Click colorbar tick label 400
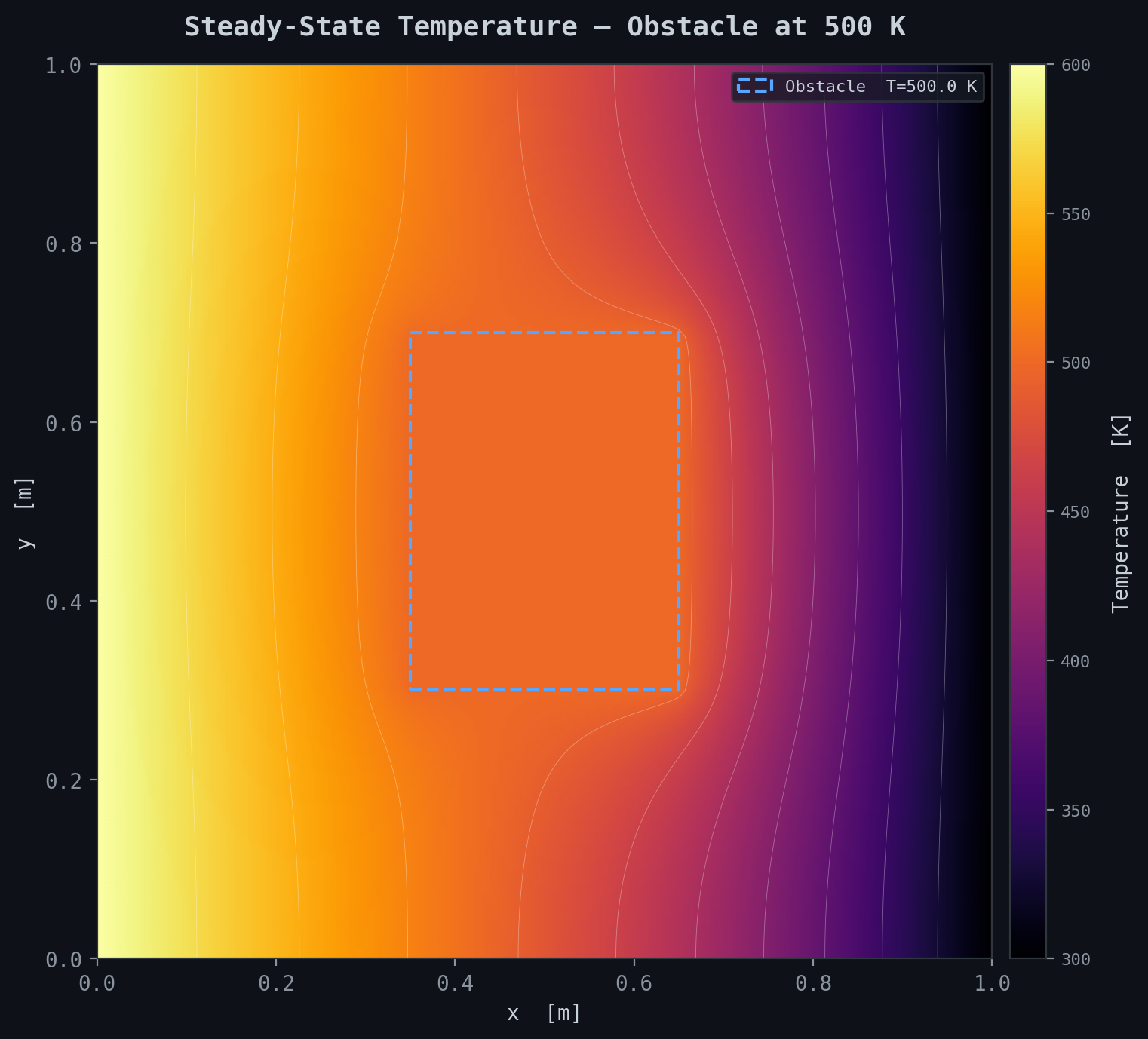 1076,661
